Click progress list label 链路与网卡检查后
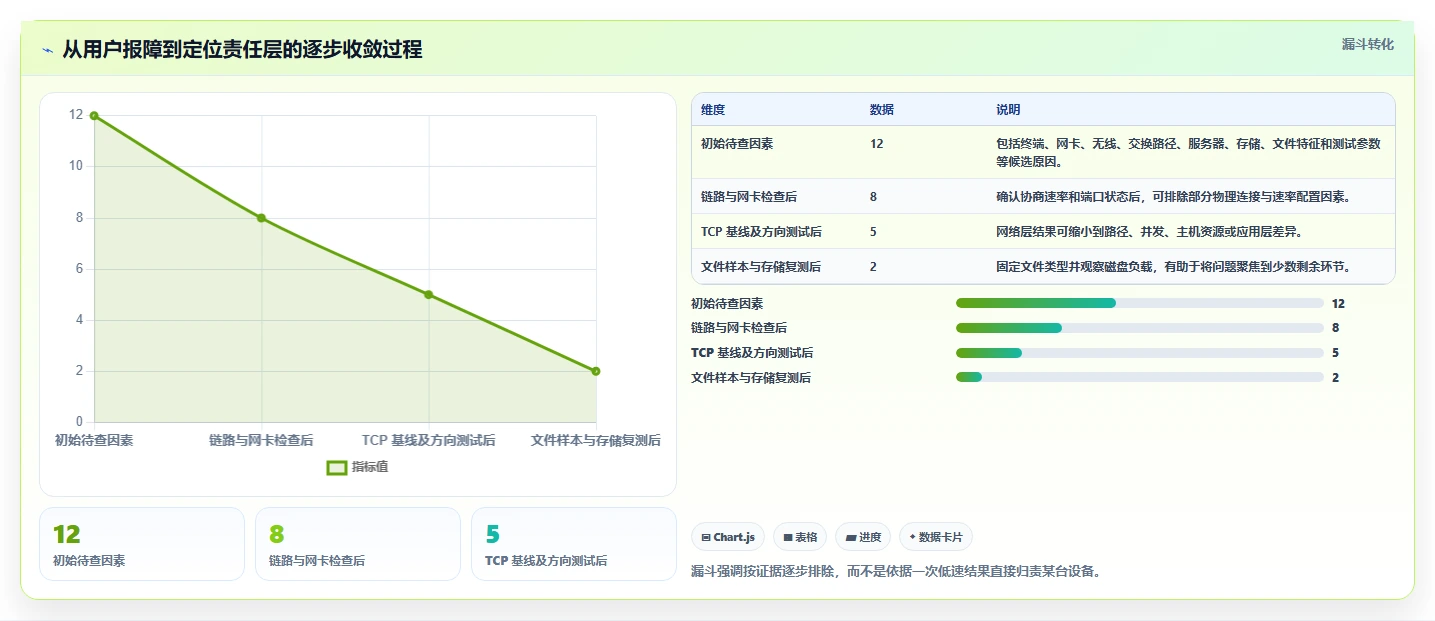1435x621 pixels. (x=739, y=328)
